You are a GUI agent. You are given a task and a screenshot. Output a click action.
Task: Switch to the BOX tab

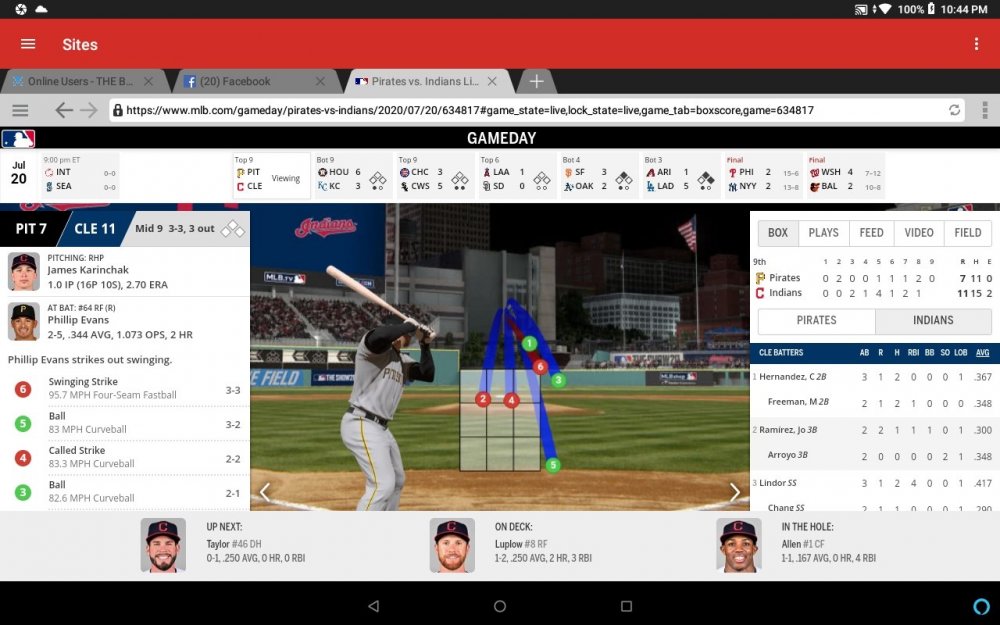pos(777,233)
